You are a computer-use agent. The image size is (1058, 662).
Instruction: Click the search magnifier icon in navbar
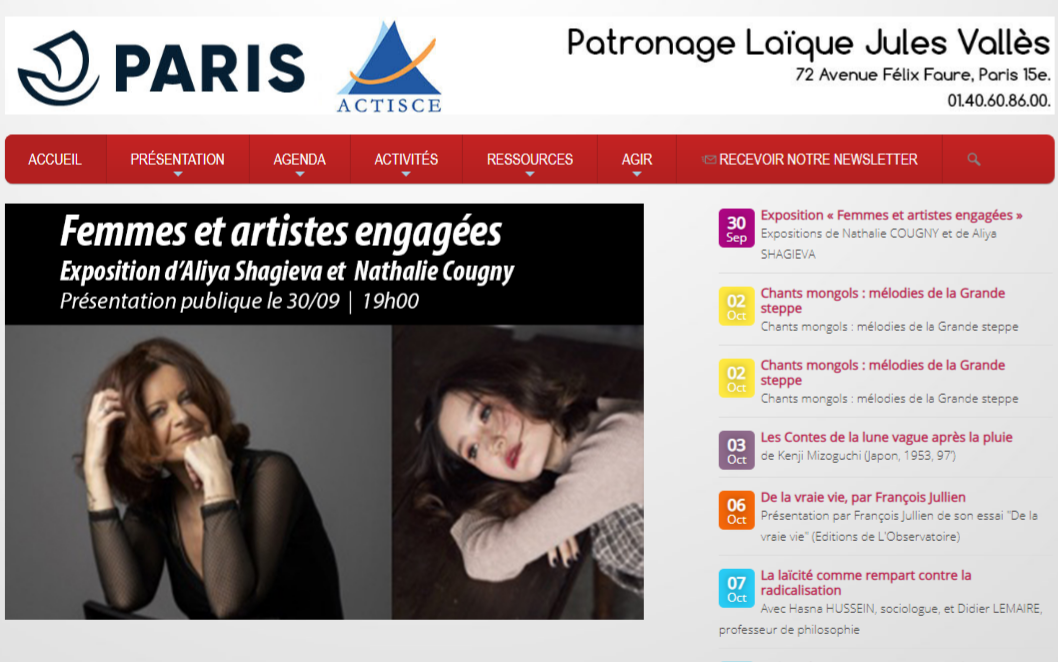pos(973,159)
